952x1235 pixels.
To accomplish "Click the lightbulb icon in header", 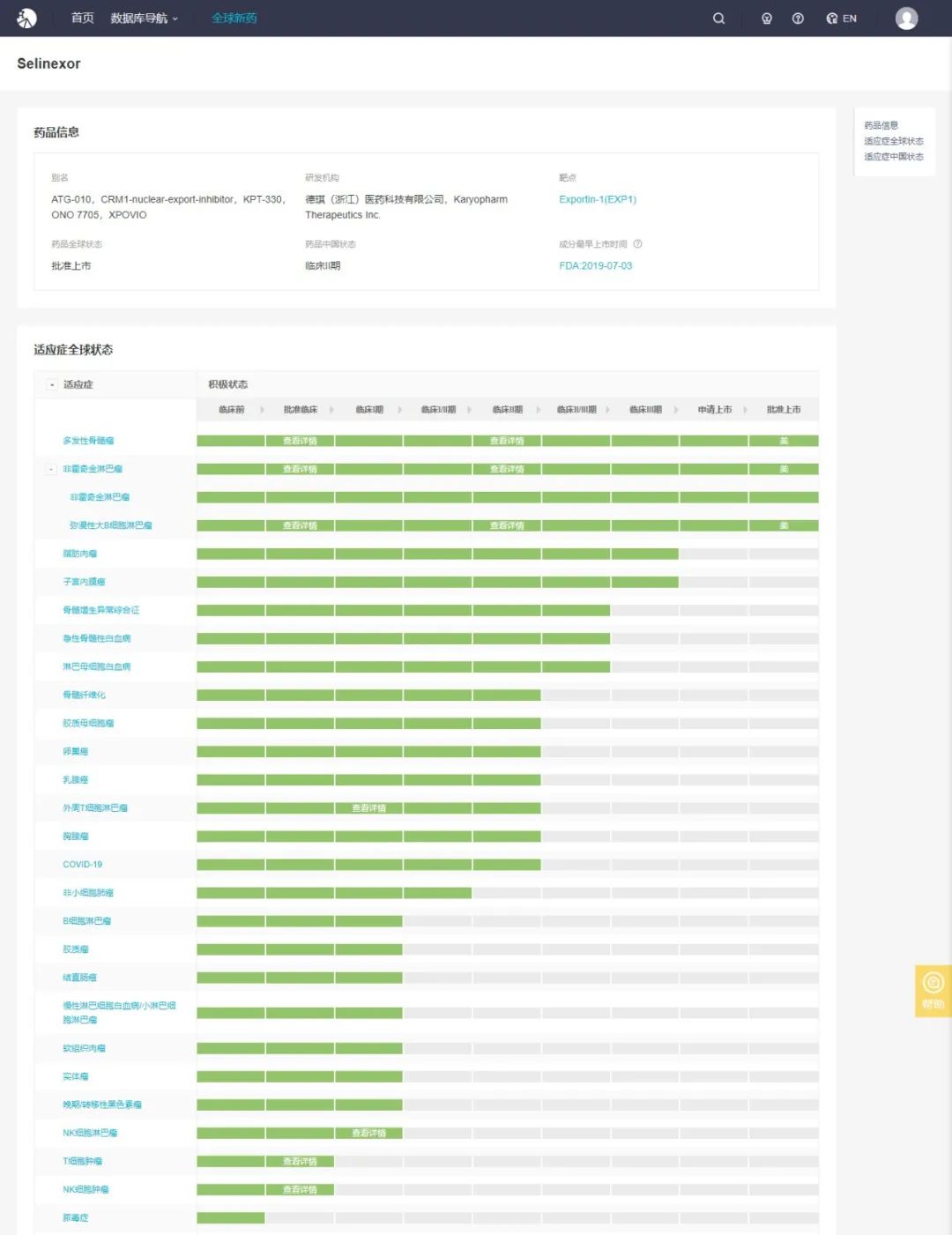I will coord(767,19).
